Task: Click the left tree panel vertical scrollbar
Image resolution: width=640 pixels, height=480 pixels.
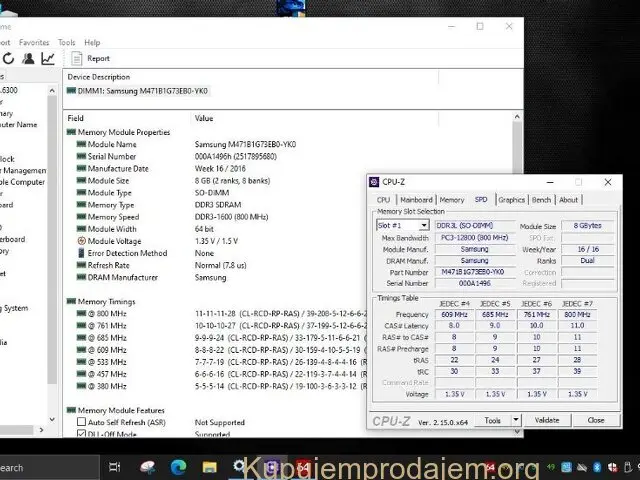Action: [53, 250]
